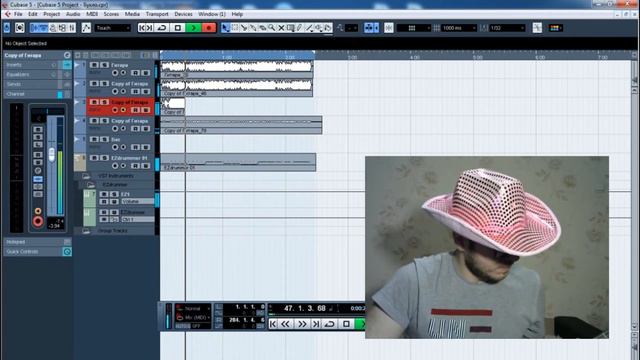Toggle Read automation on Бас track
The height and width of the screenshot is (360, 640).
tap(136, 147)
